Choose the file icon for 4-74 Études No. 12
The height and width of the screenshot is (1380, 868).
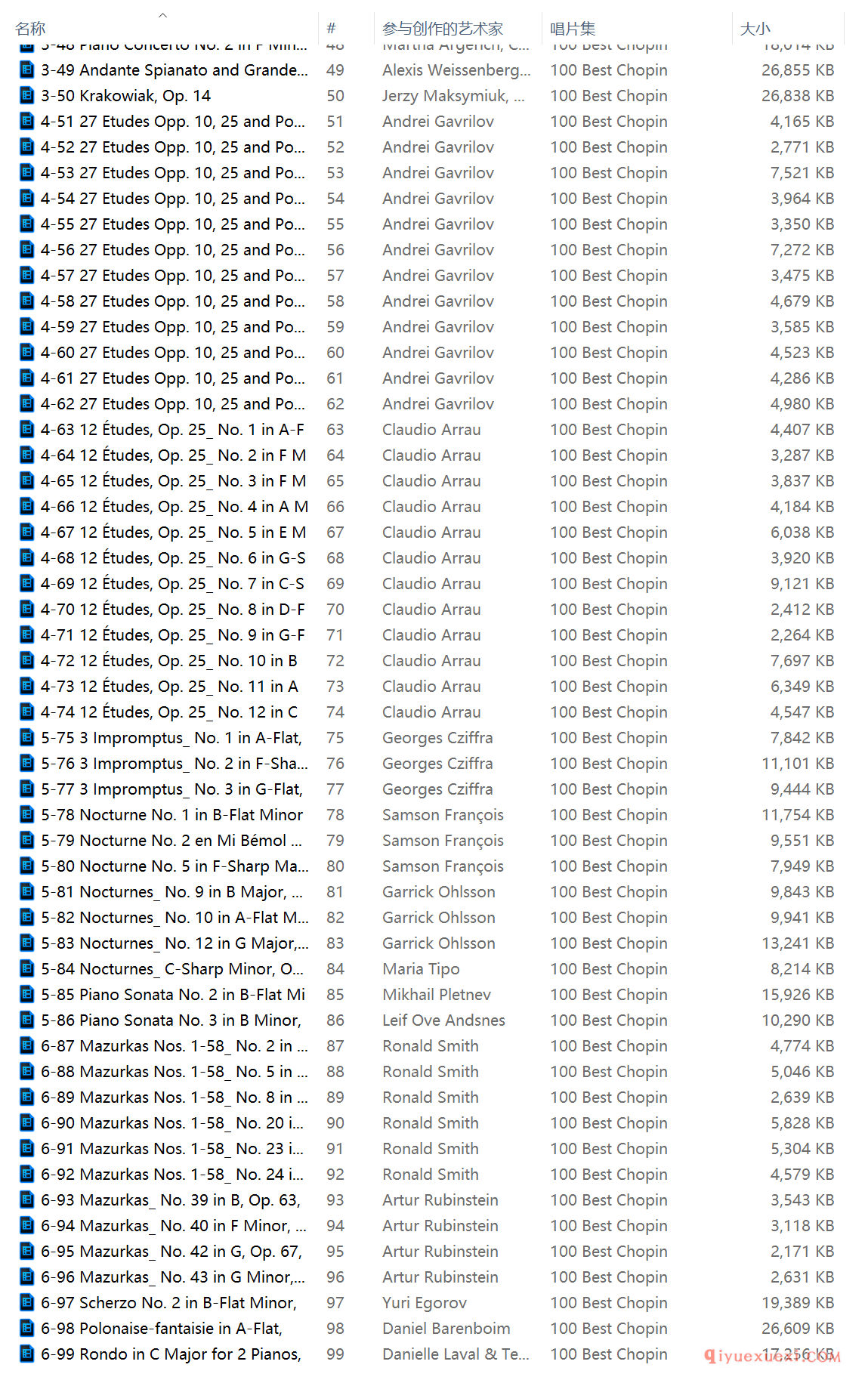27,712
